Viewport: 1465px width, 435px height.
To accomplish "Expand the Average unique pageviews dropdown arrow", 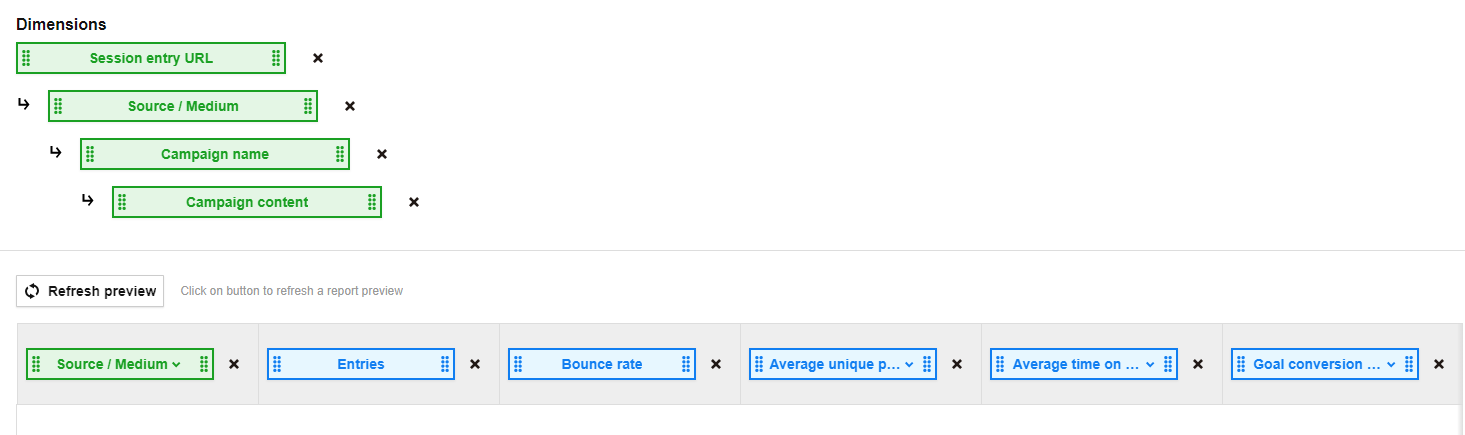I will 909,364.
